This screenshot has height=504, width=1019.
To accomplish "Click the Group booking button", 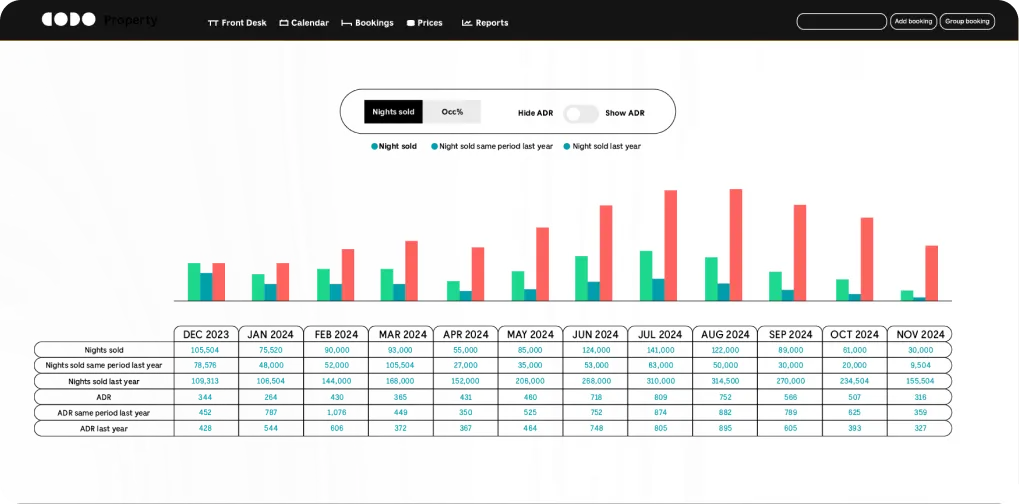I will (x=967, y=21).
